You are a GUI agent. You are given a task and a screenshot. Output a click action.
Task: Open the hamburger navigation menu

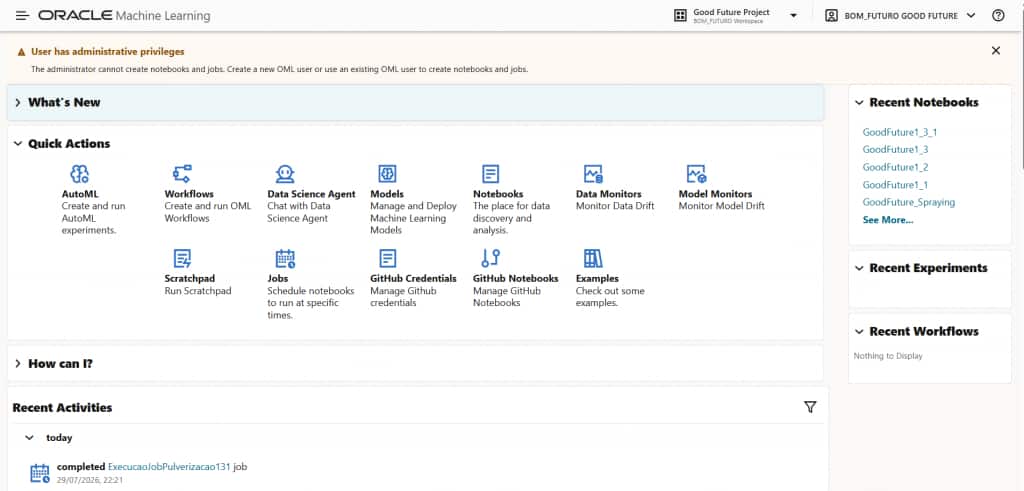coord(23,16)
